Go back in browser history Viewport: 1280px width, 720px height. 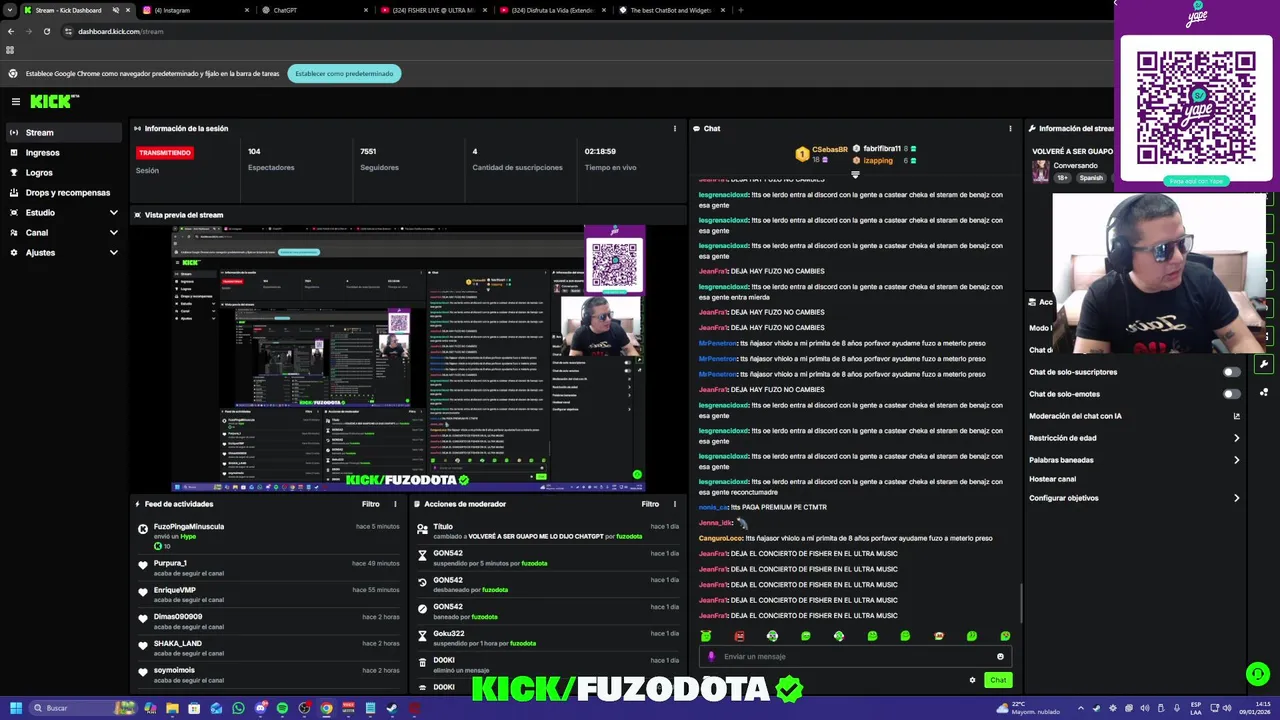[10, 31]
